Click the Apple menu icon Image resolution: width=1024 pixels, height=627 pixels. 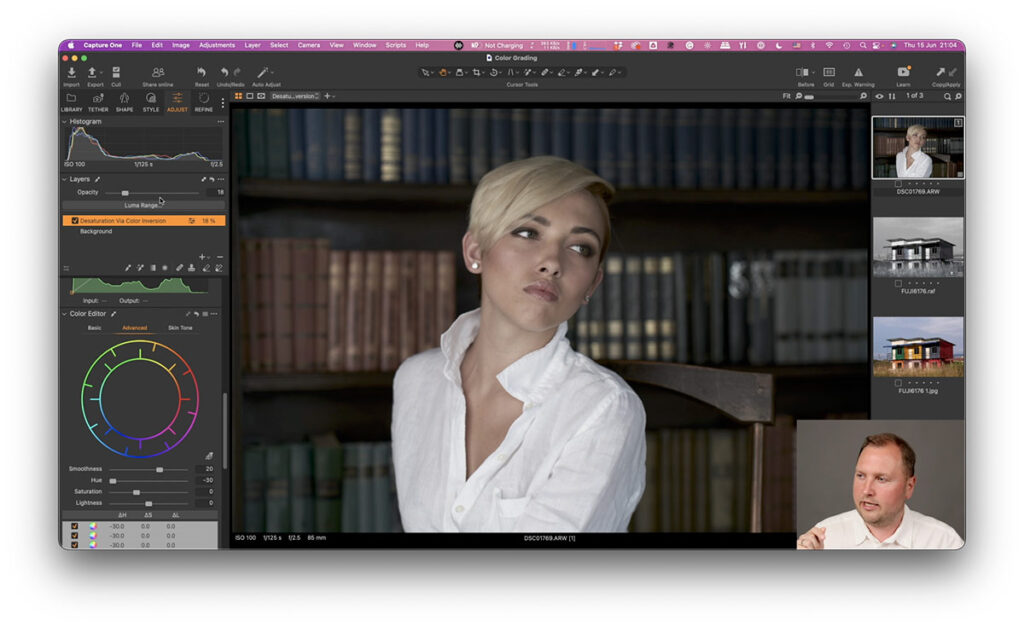[x=71, y=45]
